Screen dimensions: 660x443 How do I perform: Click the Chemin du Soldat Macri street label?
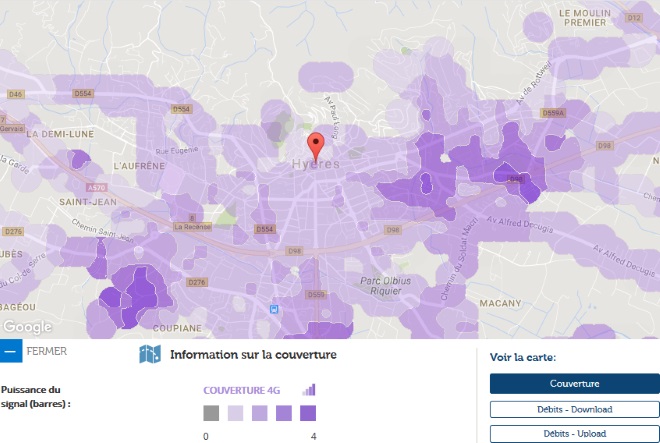click(459, 259)
